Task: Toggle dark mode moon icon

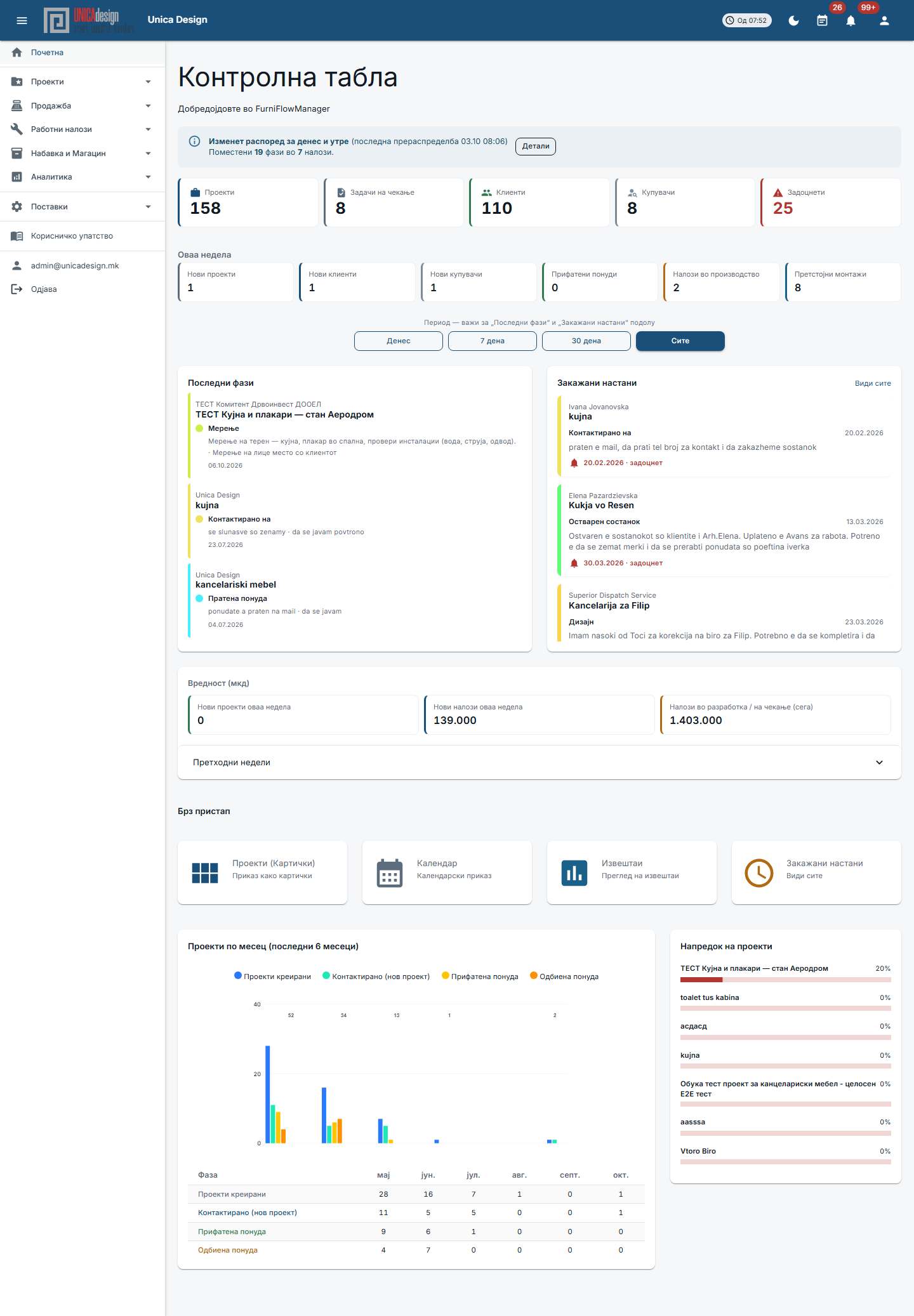Action: pos(793,20)
